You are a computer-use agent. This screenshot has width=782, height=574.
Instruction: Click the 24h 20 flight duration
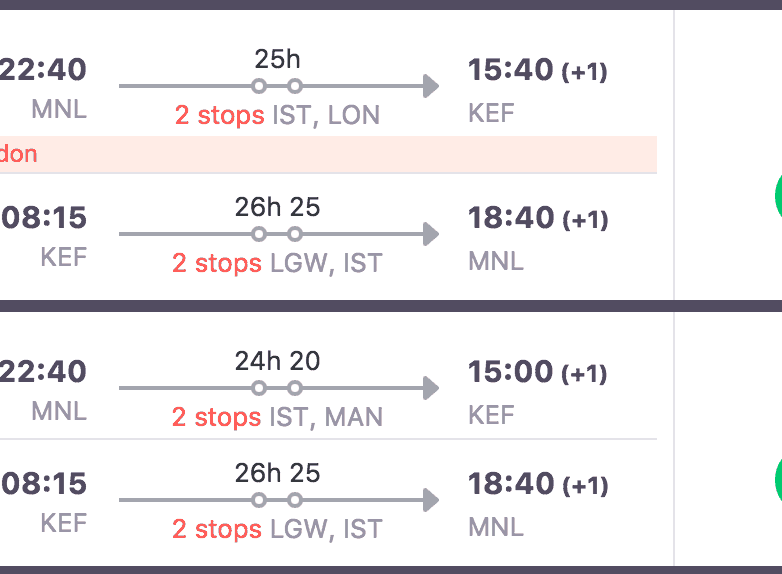(x=277, y=361)
